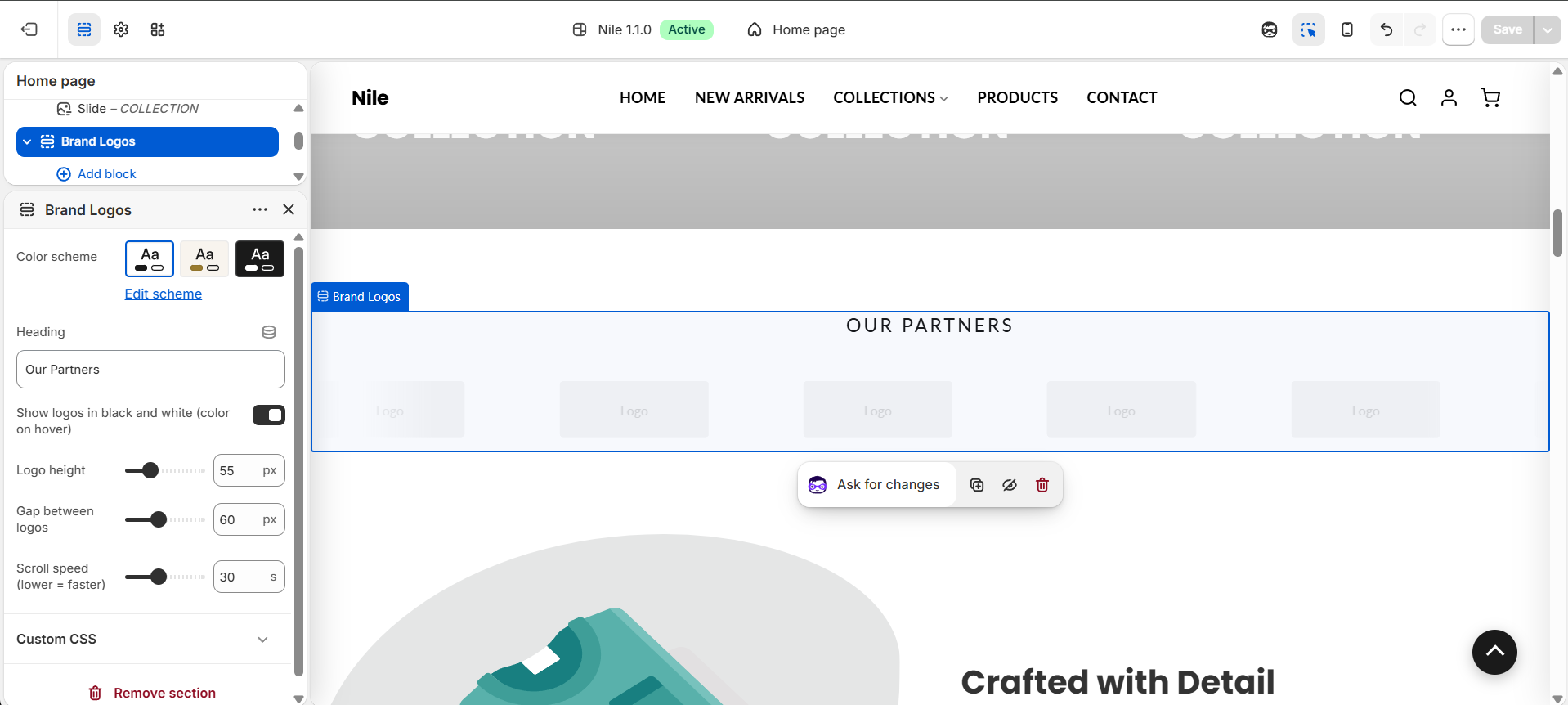Click the OUR PARTNERS heading in preview
Viewport: 1568px width, 705px height.
coord(930,326)
